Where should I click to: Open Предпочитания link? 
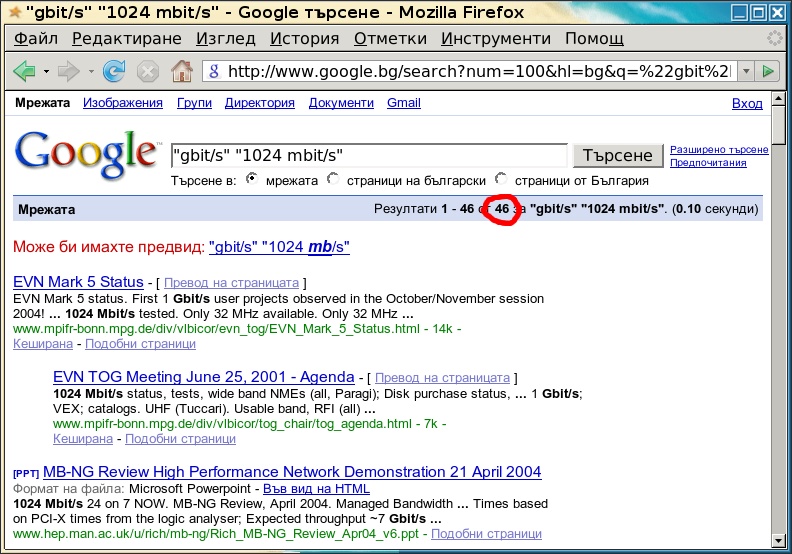(708, 163)
